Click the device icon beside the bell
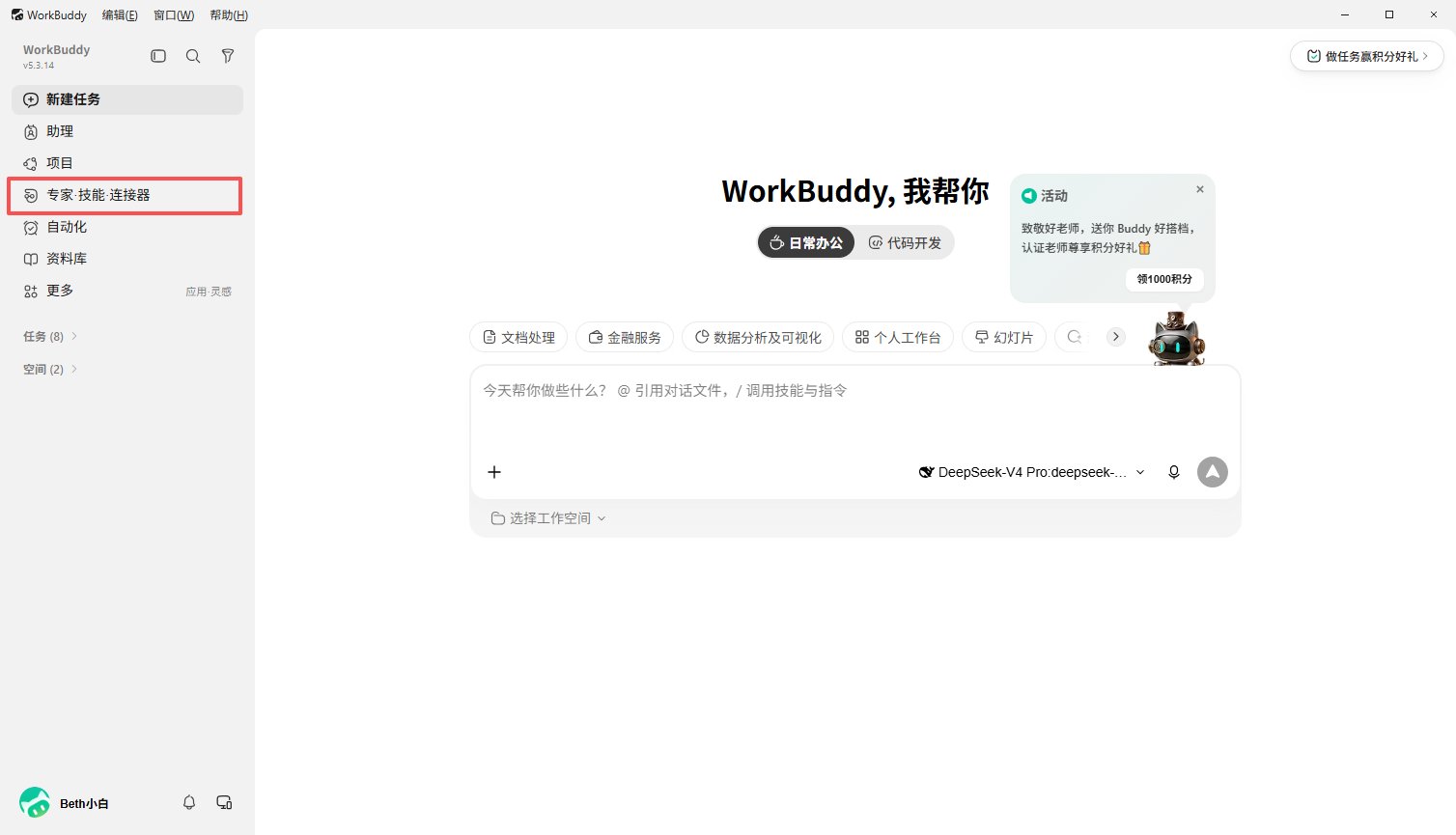Image resolution: width=1456 pixels, height=835 pixels. point(224,802)
